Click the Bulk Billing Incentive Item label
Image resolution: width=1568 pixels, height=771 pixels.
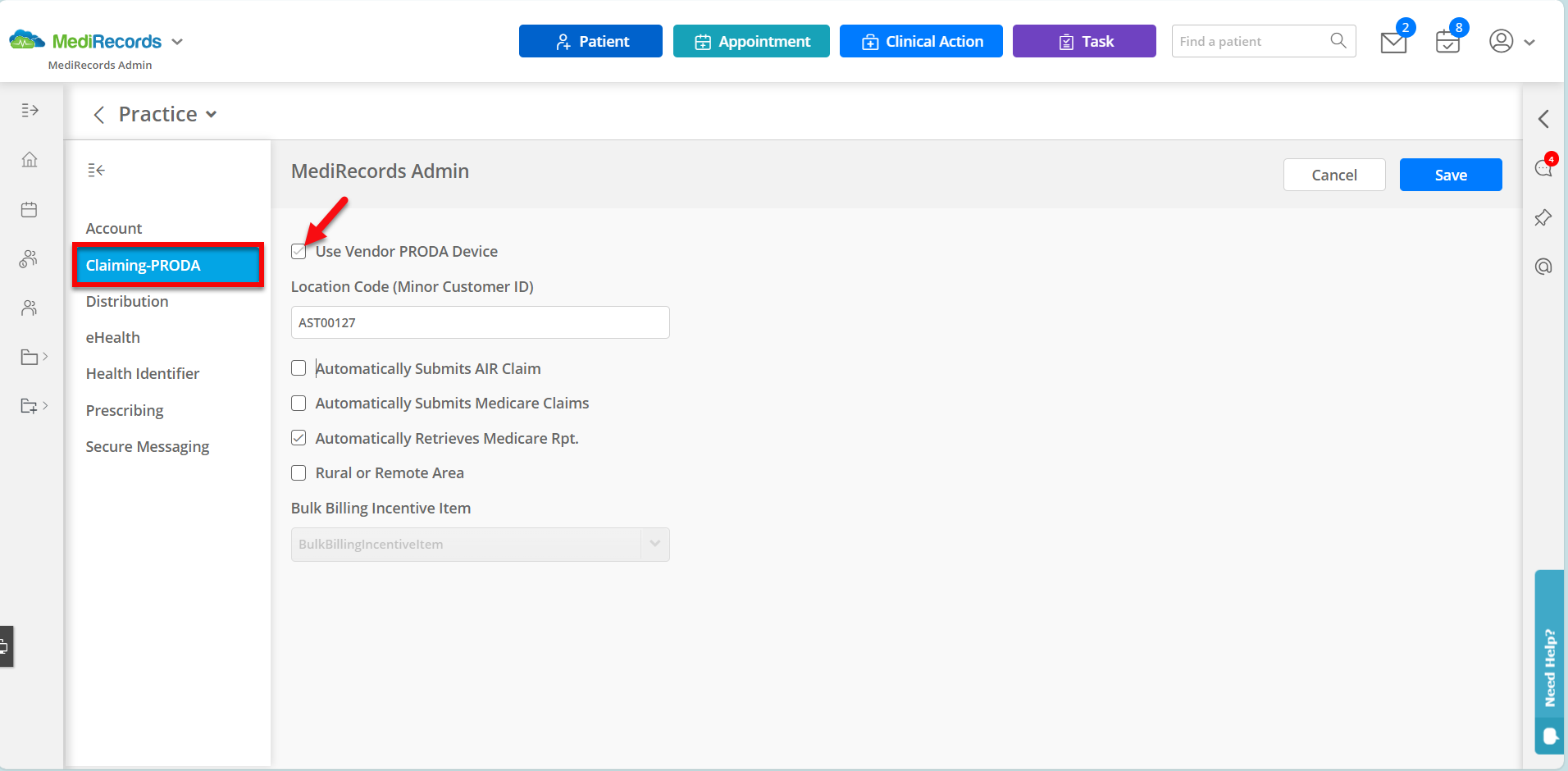381,508
